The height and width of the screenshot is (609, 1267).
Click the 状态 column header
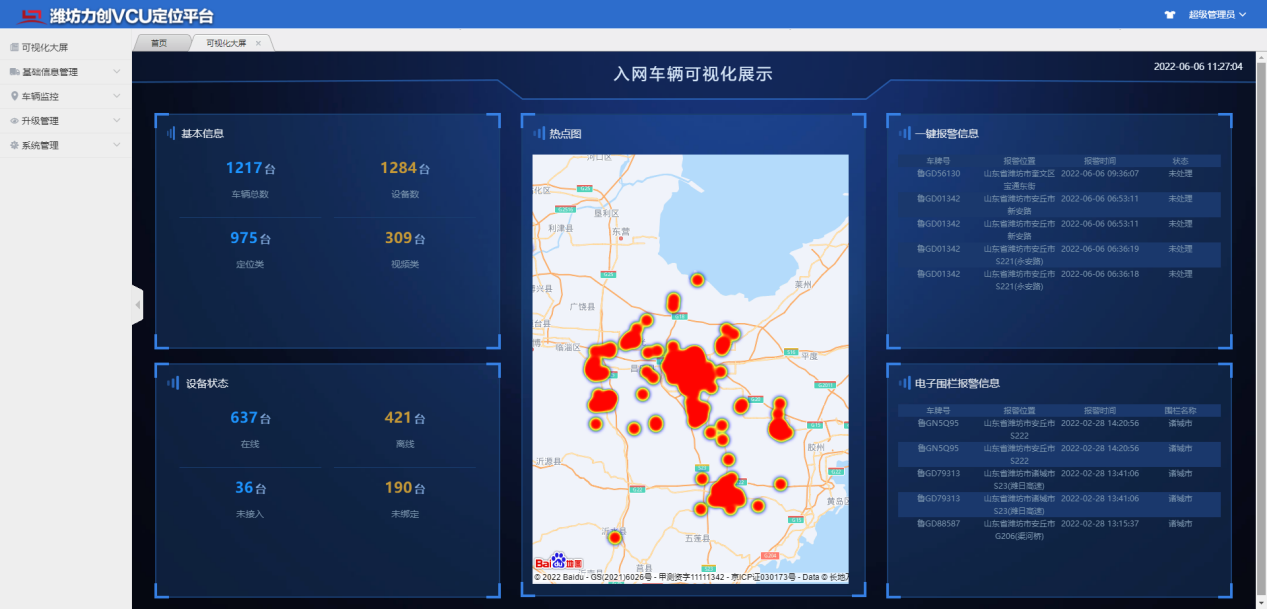(1180, 160)
